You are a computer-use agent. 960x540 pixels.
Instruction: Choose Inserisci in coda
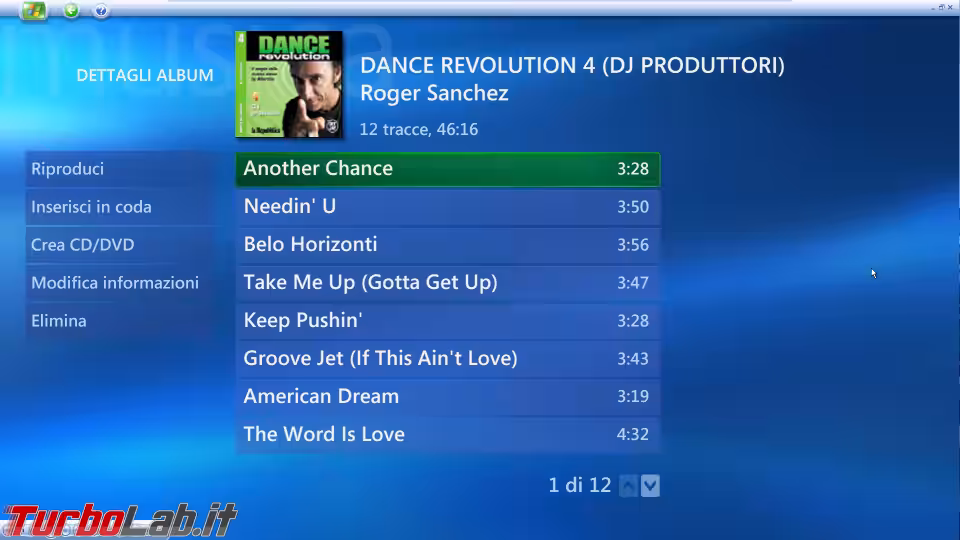pyautogui.click(x=122, y=207)
